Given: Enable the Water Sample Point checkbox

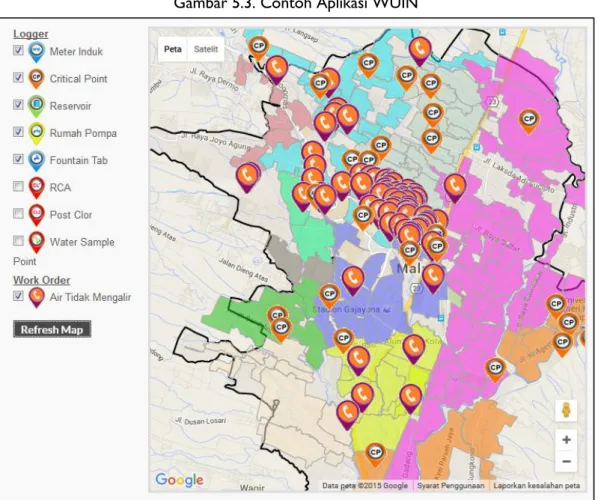Looking at the screenshot, I should (x=18, y=241).
